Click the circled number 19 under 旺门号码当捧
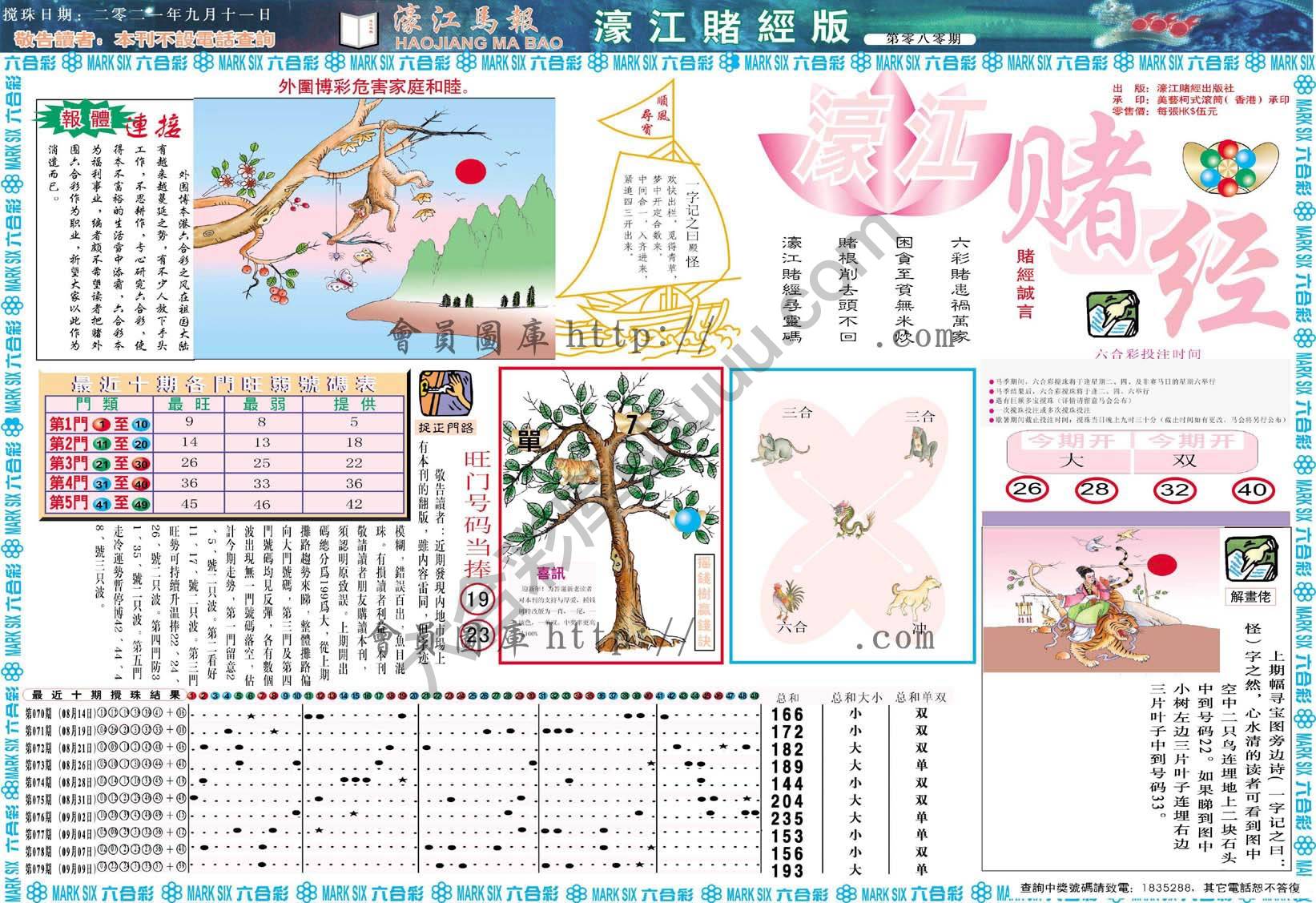This screenshot has width=1316, height=903. (477, 599)
